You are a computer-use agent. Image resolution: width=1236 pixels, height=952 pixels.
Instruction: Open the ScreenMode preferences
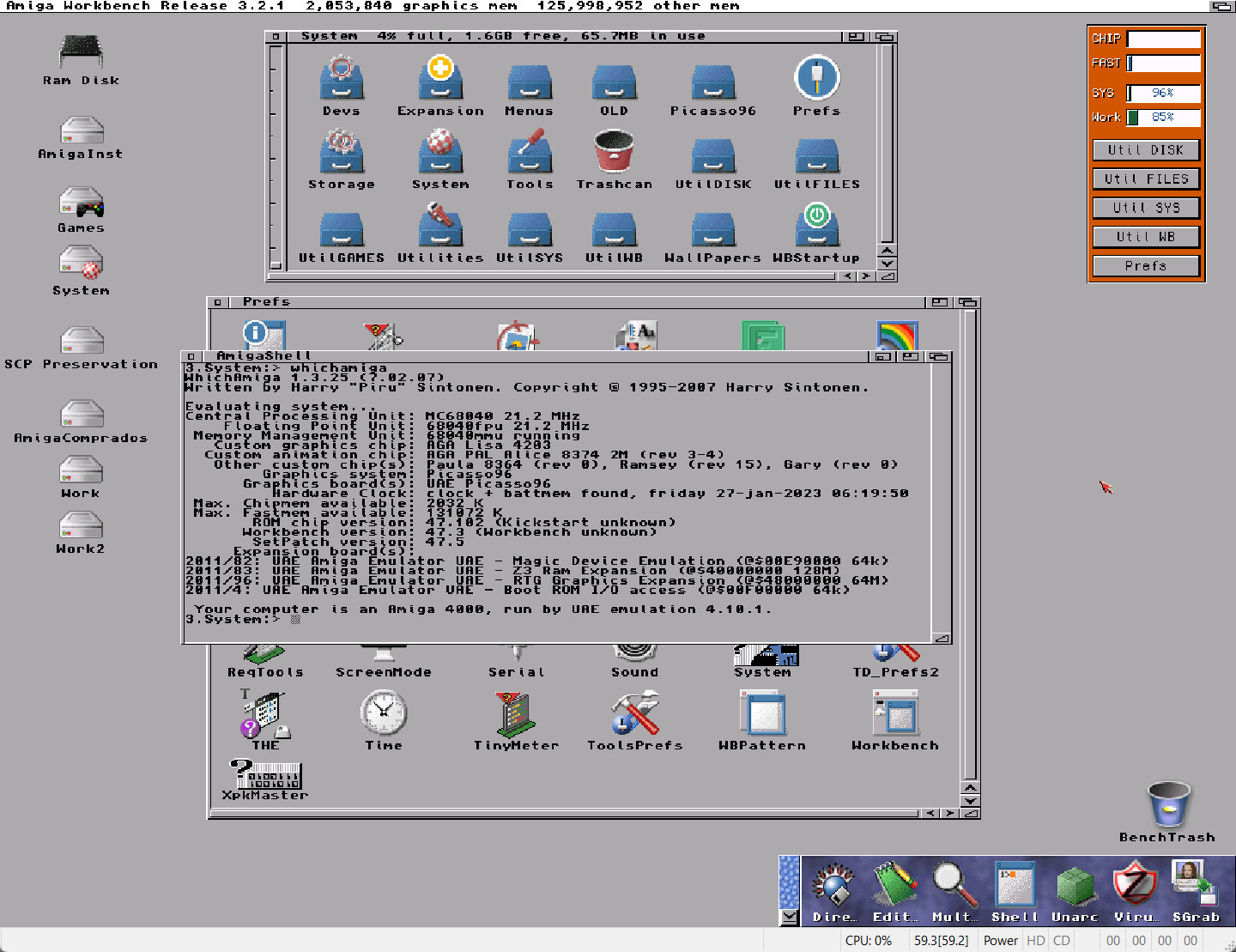(384, 663)
